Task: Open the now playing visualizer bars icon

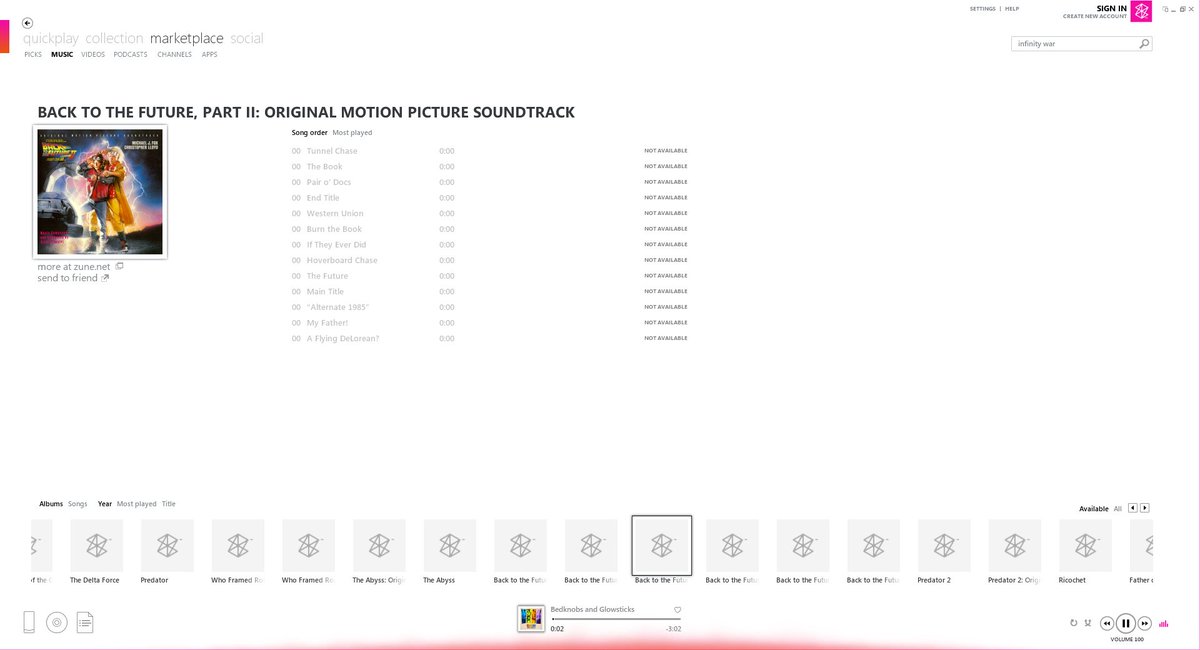Action: 1163,624
